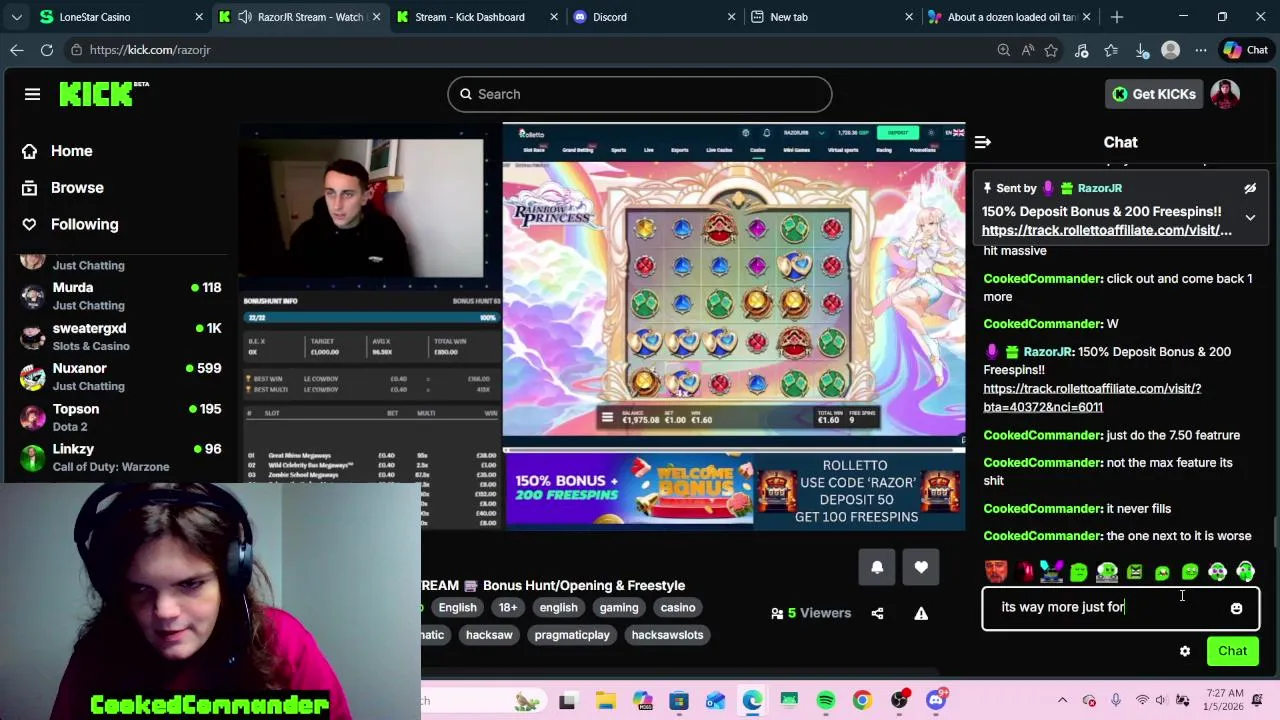Collapse the chat panel arrow icon

tap(982, 142)
